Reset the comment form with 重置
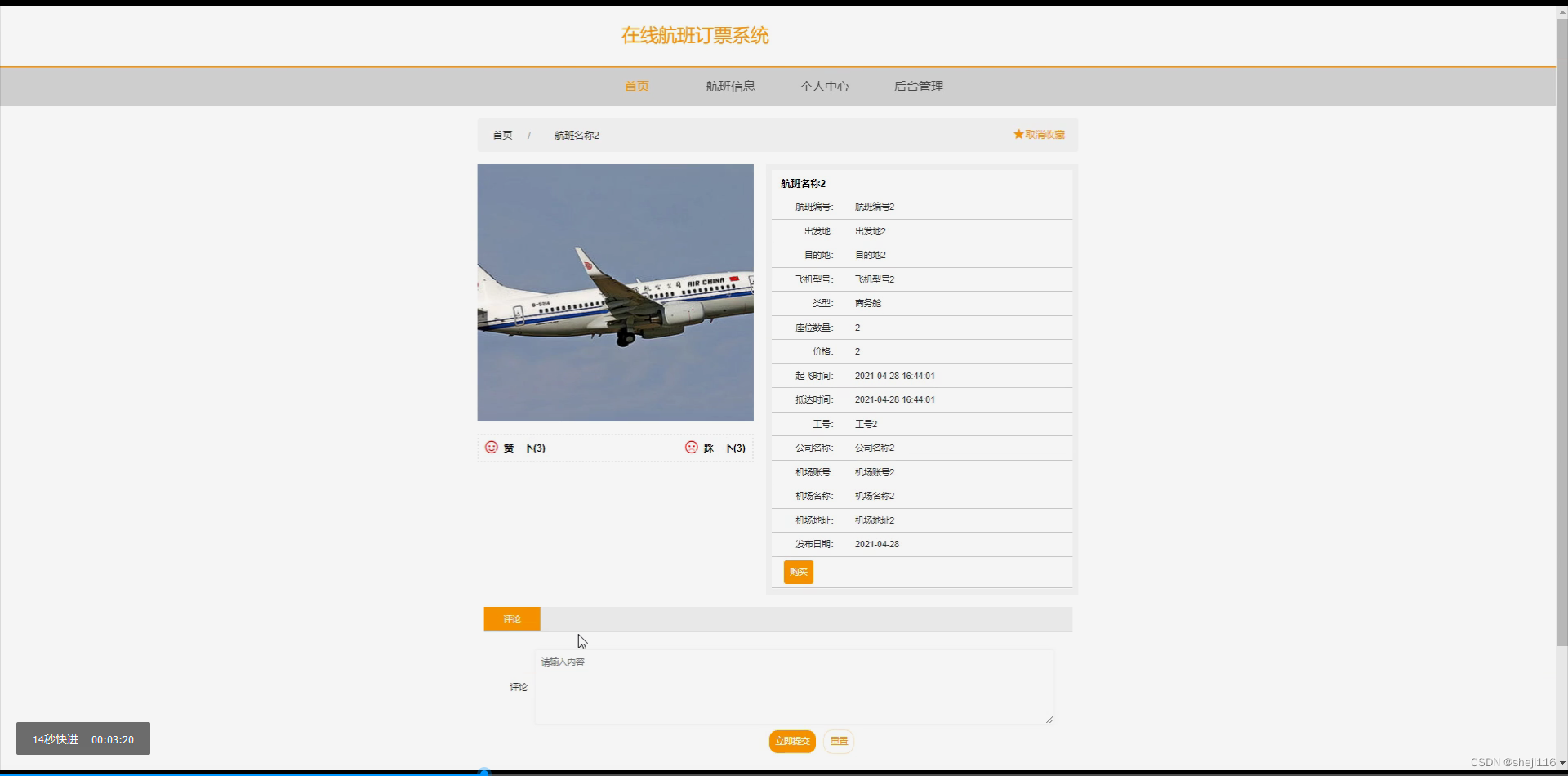This screenshot has width=1568, height=776. click(838, 741)
